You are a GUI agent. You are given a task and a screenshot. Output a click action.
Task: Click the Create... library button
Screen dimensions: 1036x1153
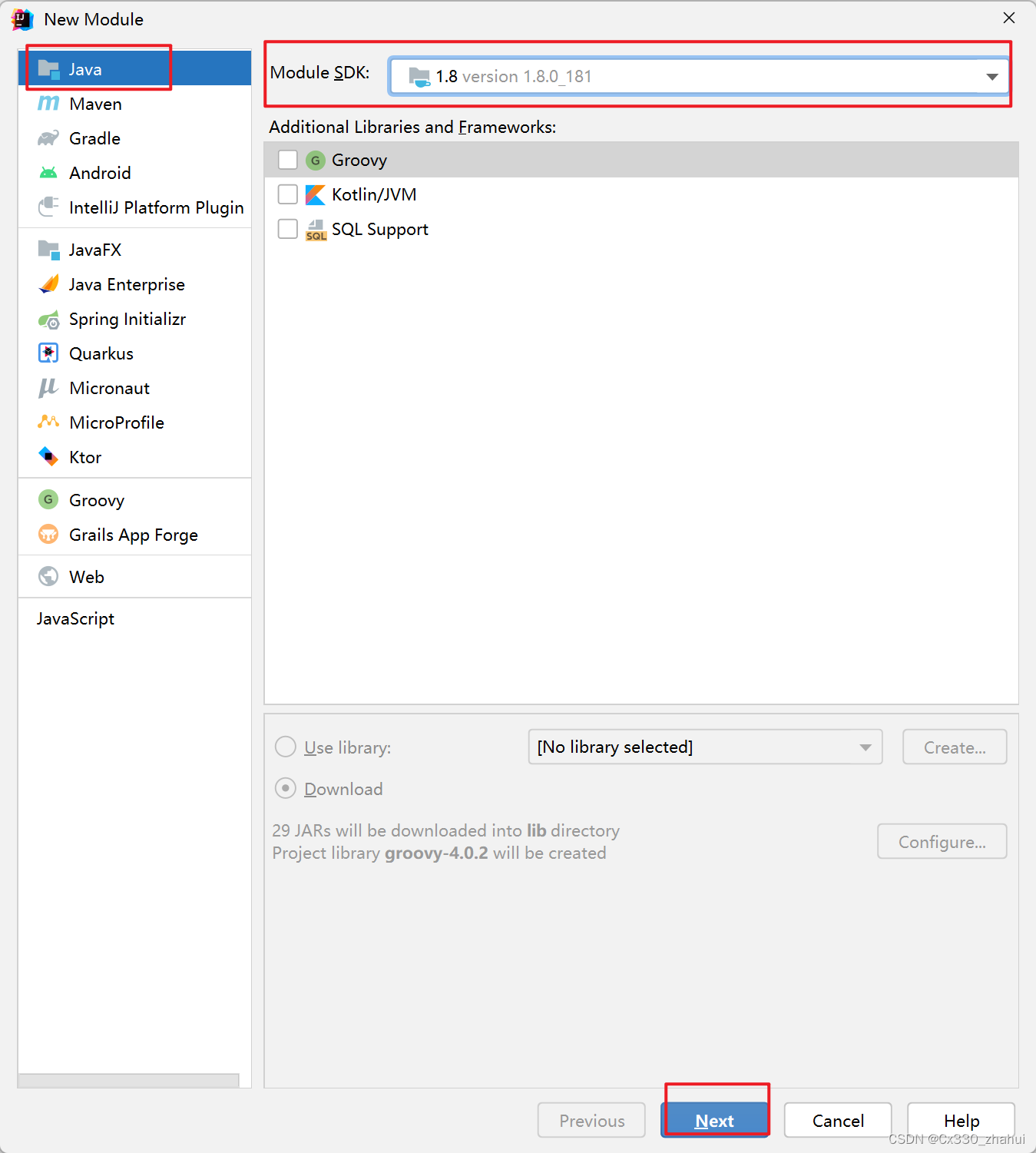pos(955,747)
